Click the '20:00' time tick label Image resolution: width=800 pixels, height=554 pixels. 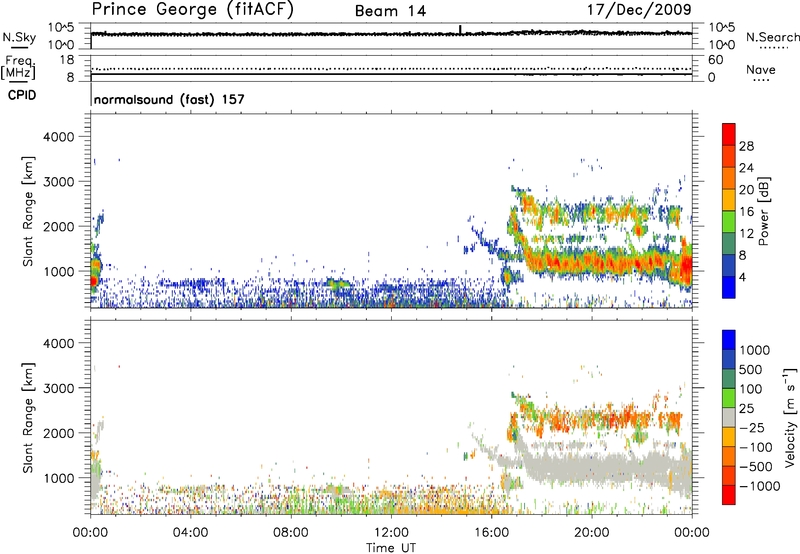pyautogui.click(x=591, y=533)
